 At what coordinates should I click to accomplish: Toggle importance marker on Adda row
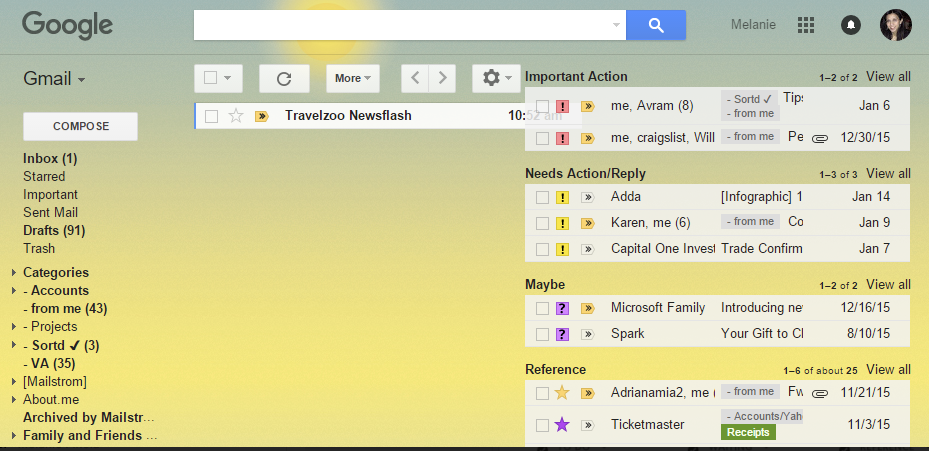[588, 197]
